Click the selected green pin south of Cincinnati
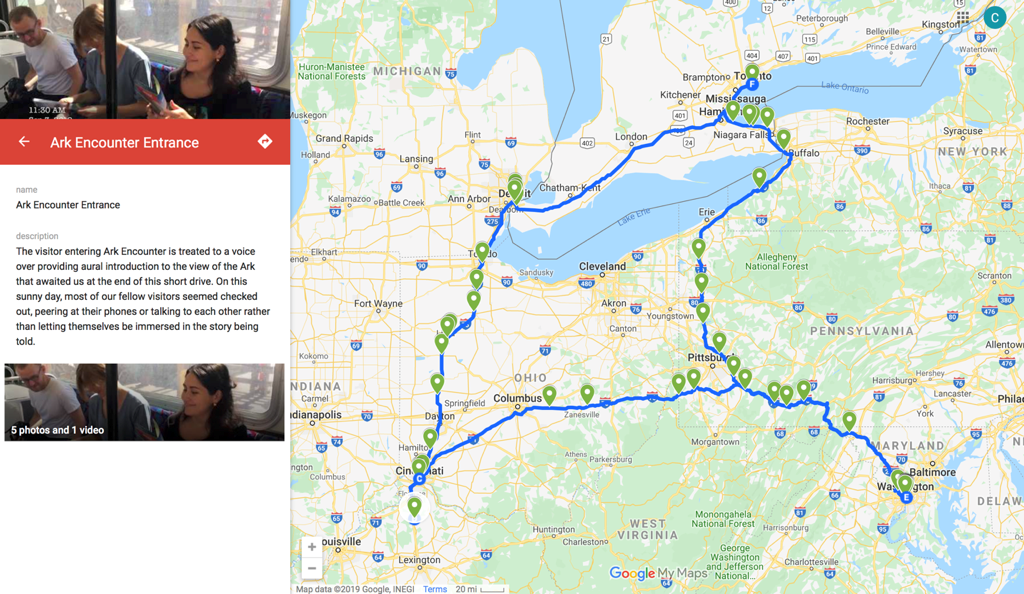 point(414,507)
